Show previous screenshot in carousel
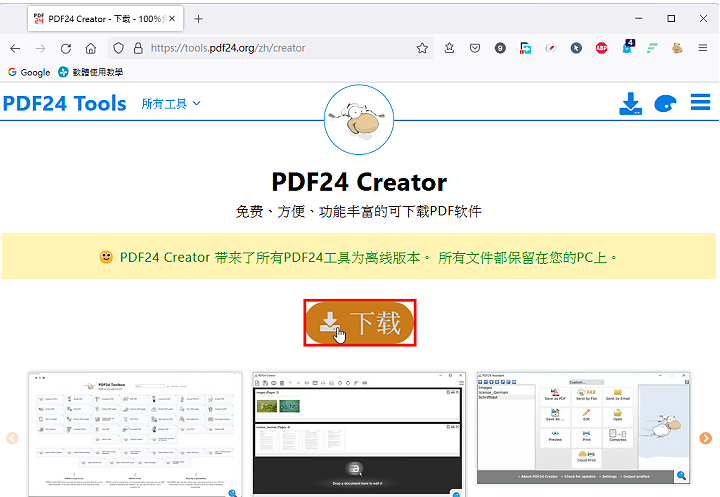The height and width of the screenshot is (497, 720). pos(12,438)
